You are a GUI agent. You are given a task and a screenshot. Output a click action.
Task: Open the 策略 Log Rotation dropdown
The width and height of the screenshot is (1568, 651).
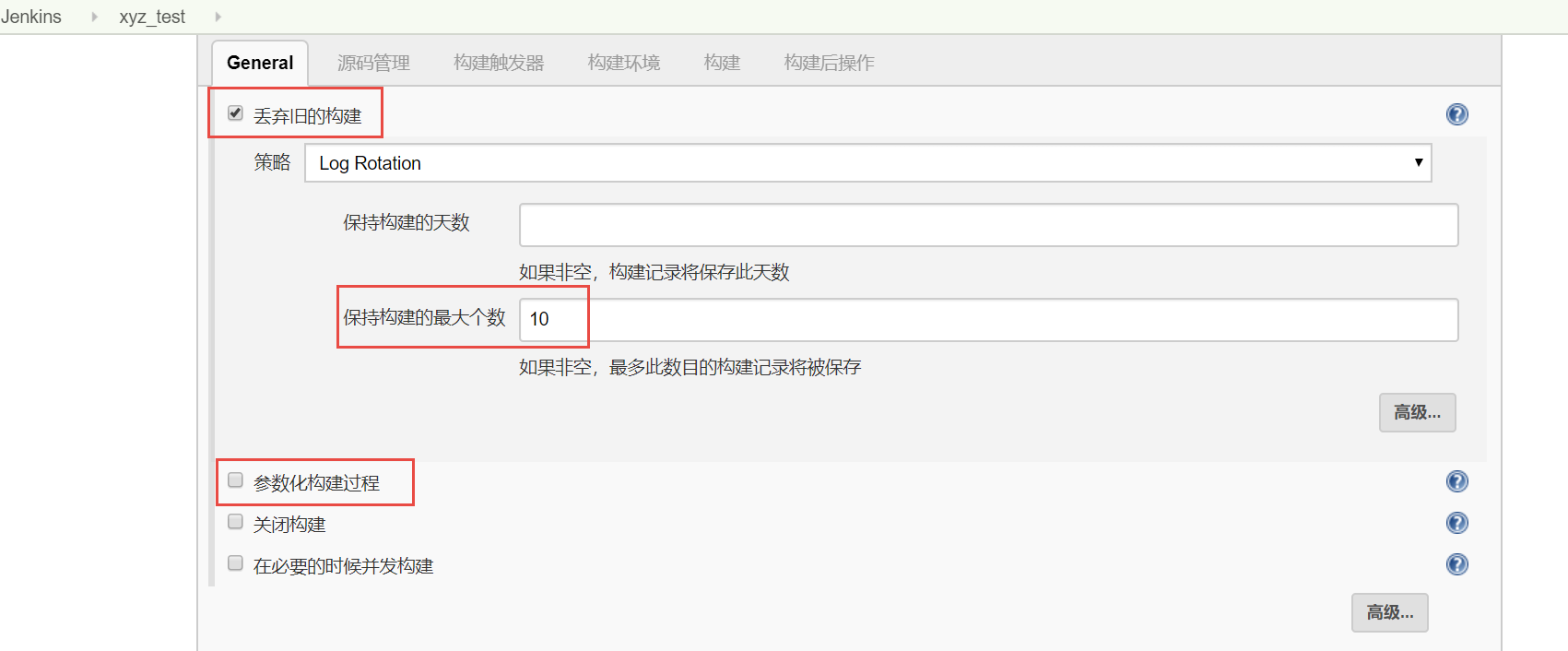867,163
